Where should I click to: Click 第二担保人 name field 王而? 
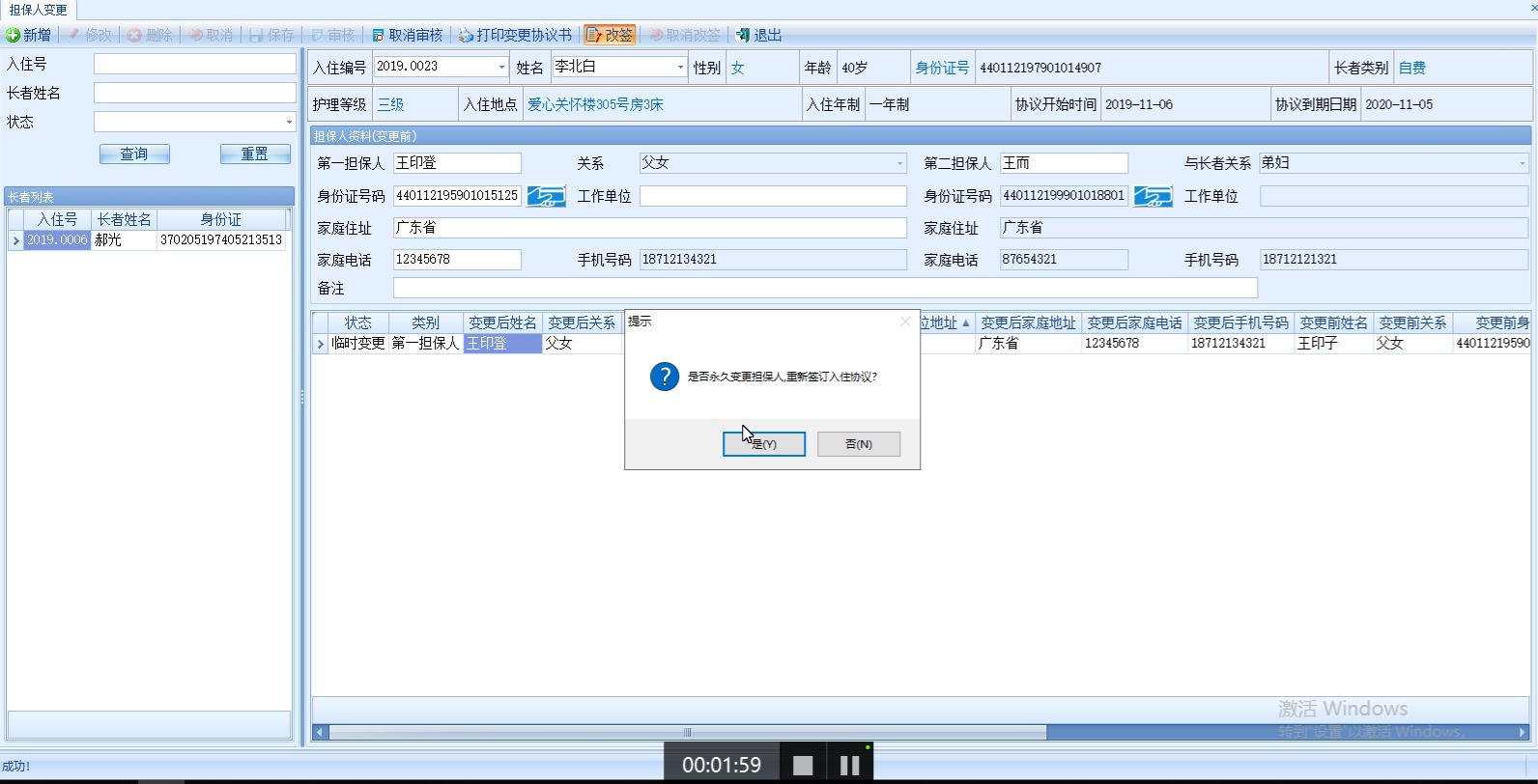tap(1064, 163)
